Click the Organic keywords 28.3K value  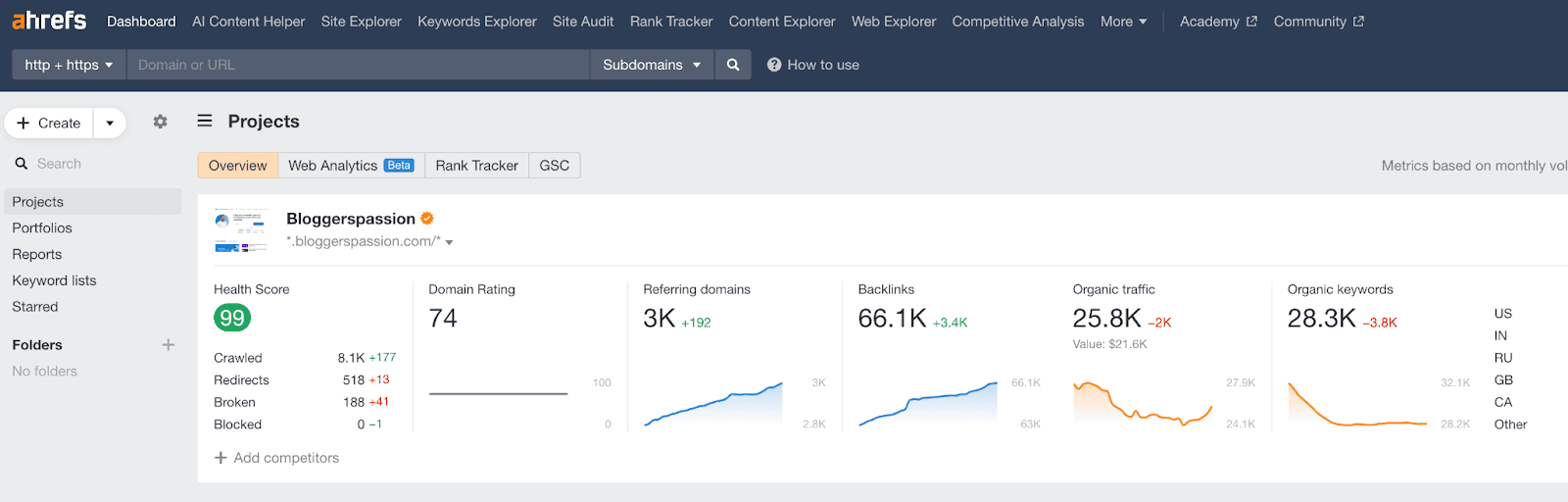pos(1321,318)
